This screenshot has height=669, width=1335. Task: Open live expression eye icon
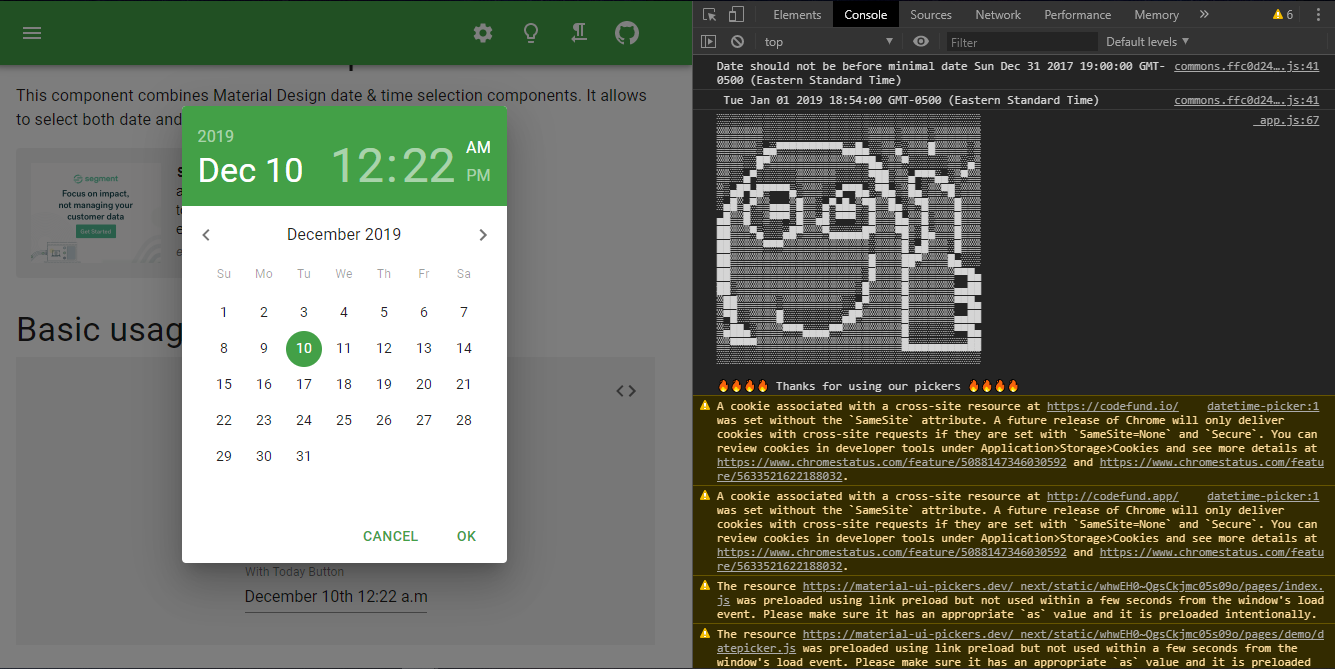pyautogui.click(x=921, y=42)
